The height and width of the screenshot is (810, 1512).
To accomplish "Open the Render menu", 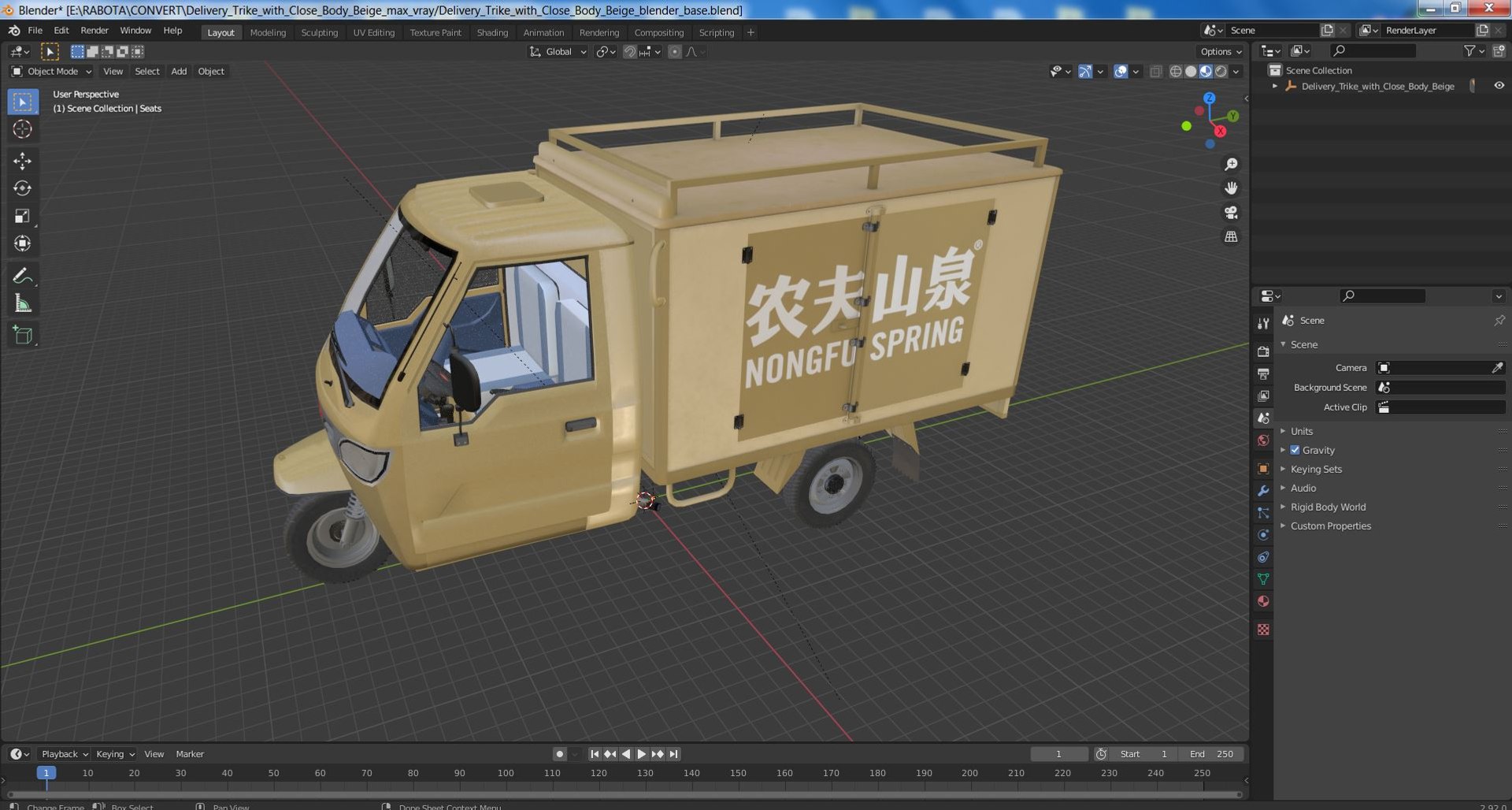I will pyautogui.click(x=94, y=30).
